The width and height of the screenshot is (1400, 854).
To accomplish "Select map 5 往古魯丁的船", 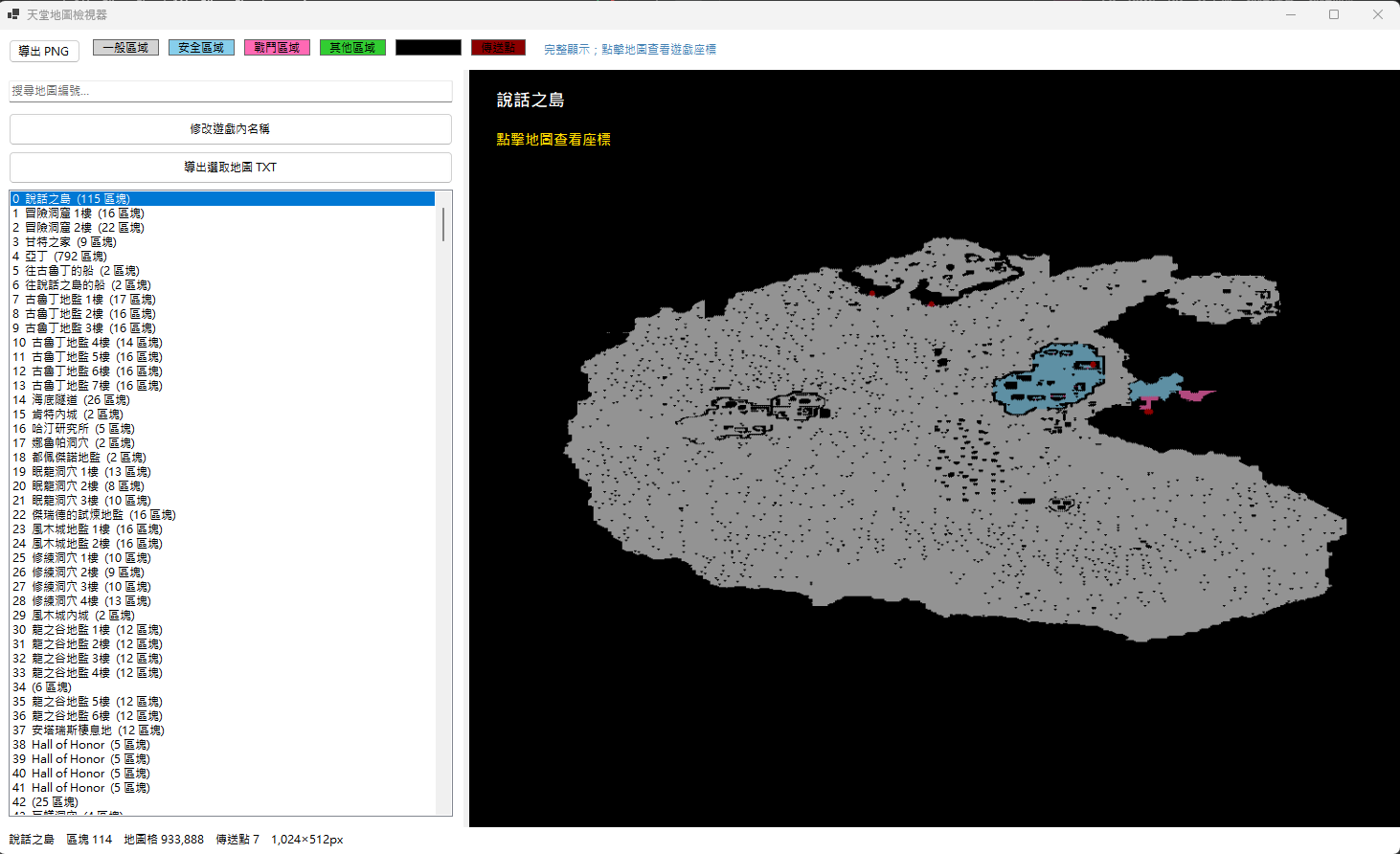I will click(222, 270).
